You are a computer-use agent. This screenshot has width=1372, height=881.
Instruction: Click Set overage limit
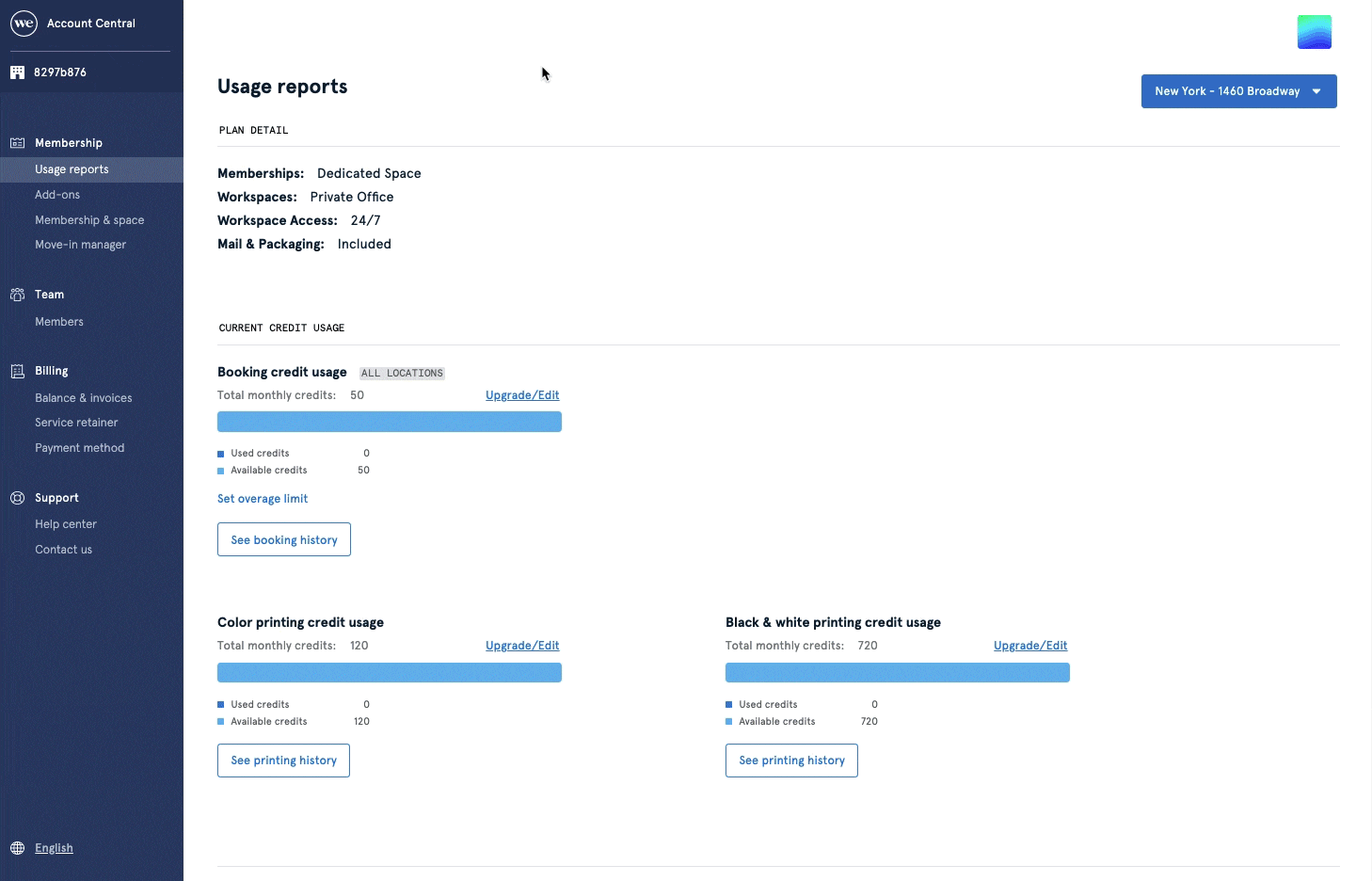tap(262, 498)
